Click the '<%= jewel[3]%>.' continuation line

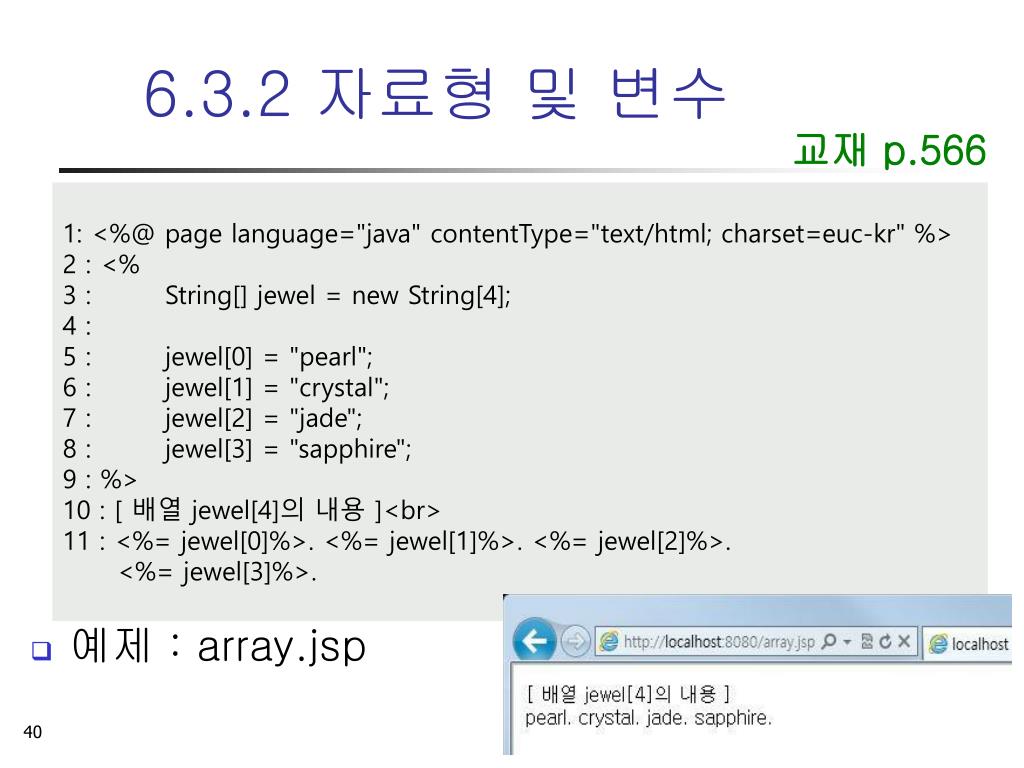[x=217, y=572]
